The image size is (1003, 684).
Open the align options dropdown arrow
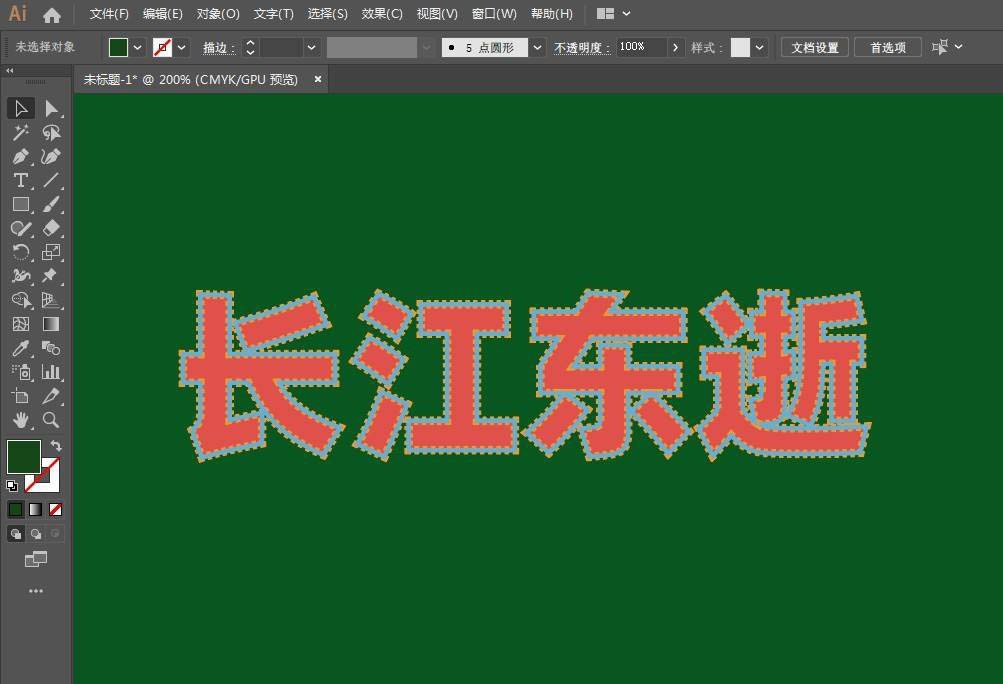click(958, 47)
